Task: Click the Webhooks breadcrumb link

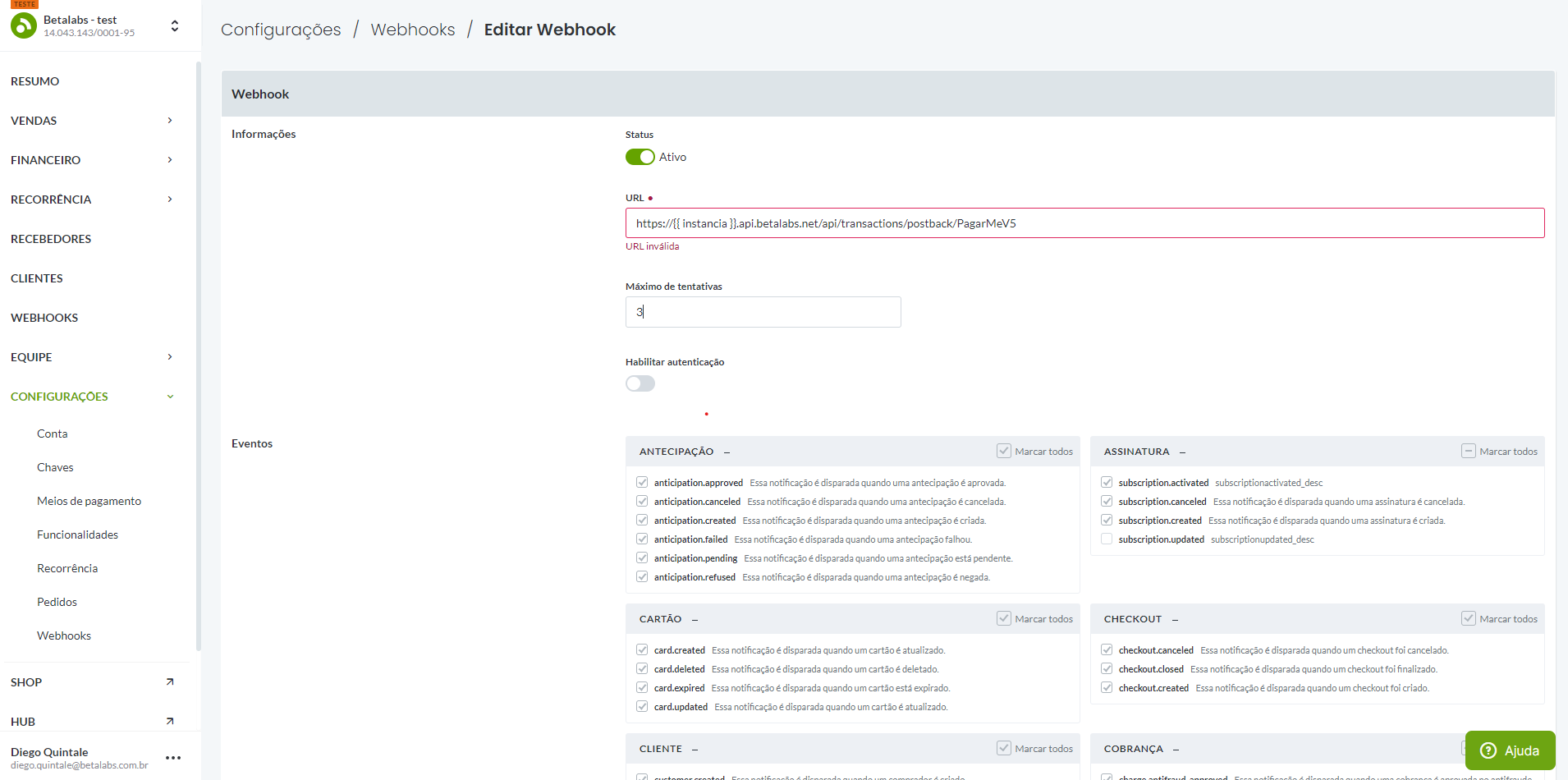Action: tap(413, 30)
